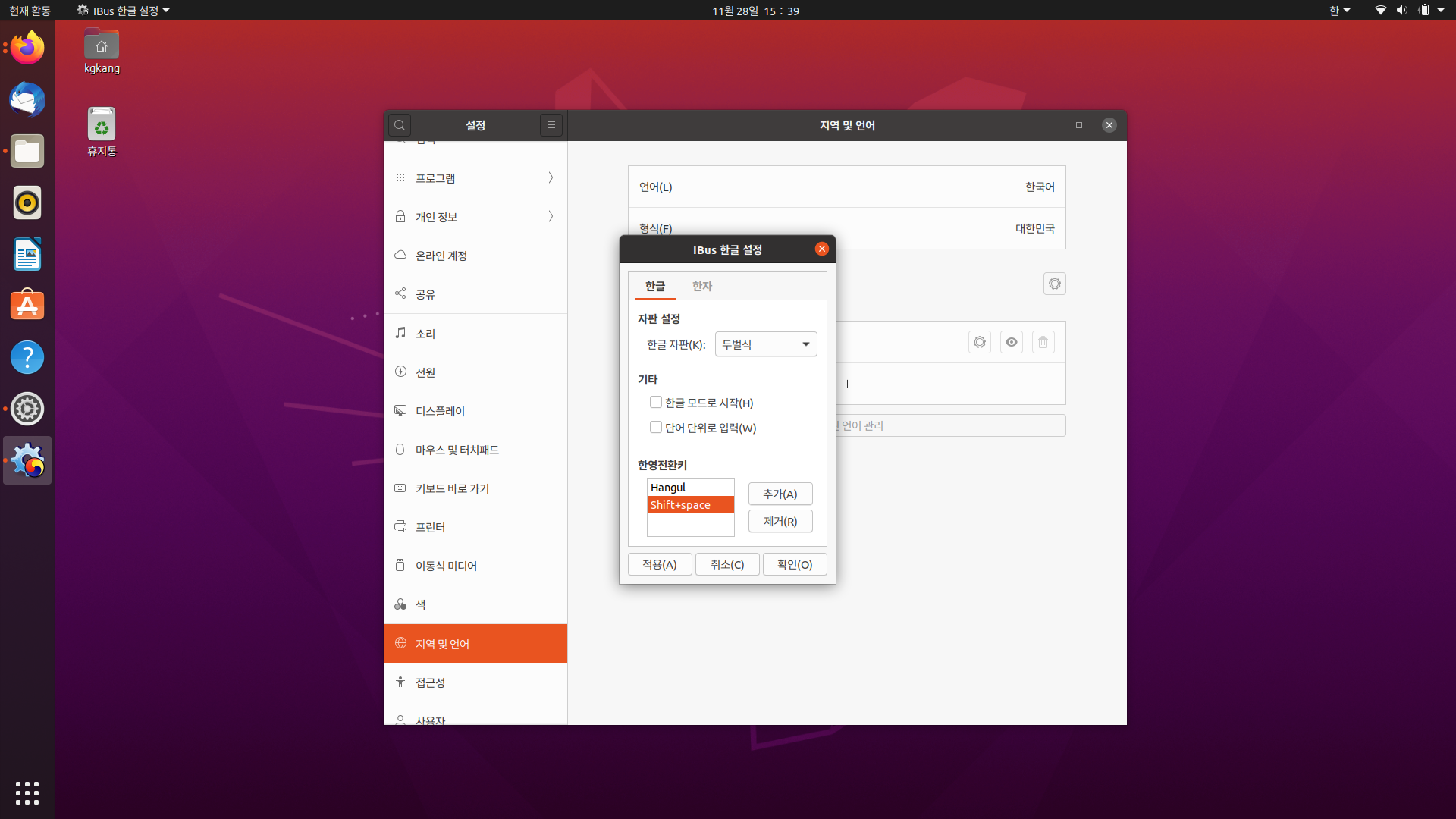Image resolution: width=1456 pixels, height=819 pixels.
Task: Click the eye icon to preview keyboard layout
Action: point(1011,342)
